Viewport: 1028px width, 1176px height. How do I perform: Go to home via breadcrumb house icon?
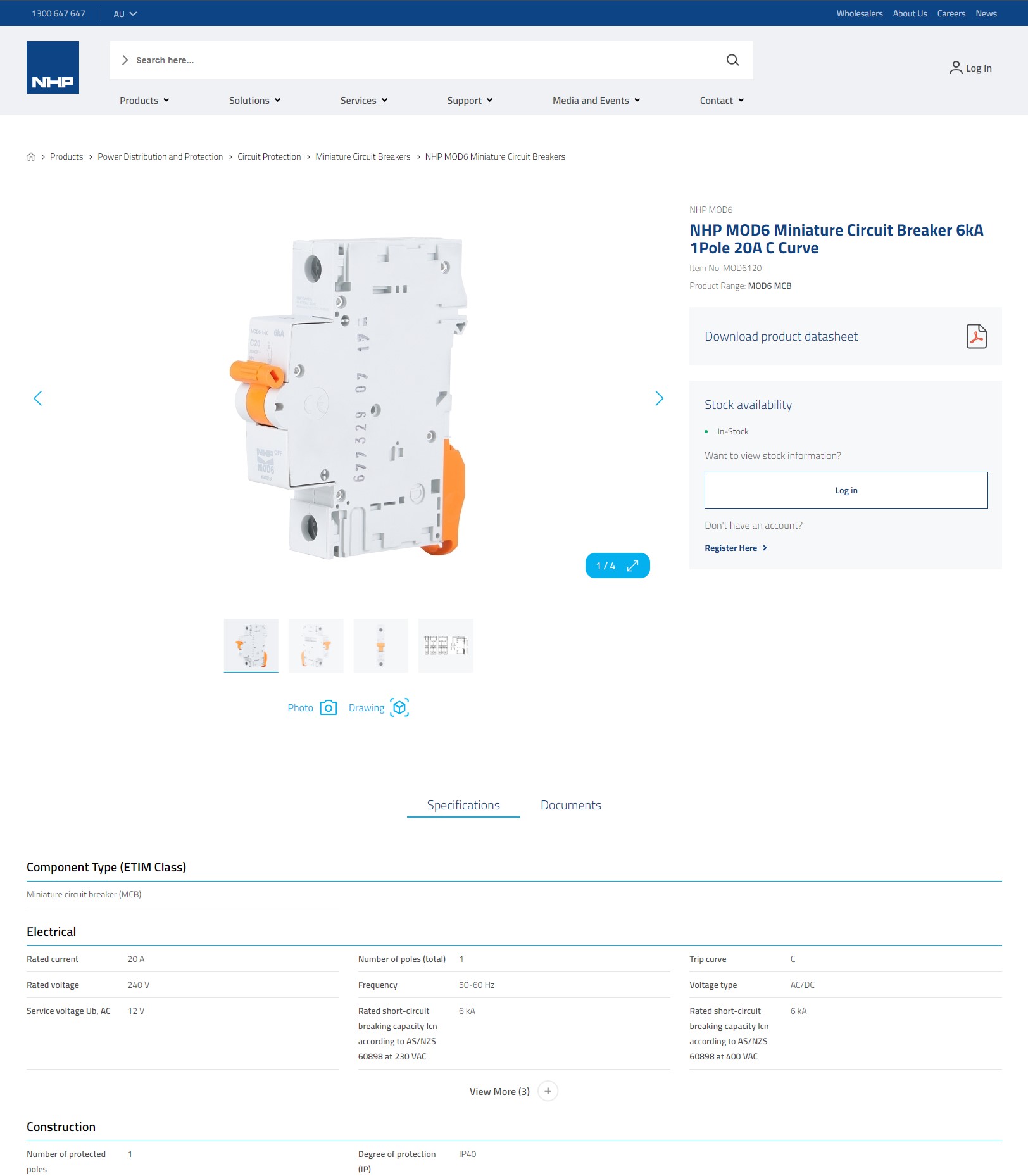click(31, 156)
